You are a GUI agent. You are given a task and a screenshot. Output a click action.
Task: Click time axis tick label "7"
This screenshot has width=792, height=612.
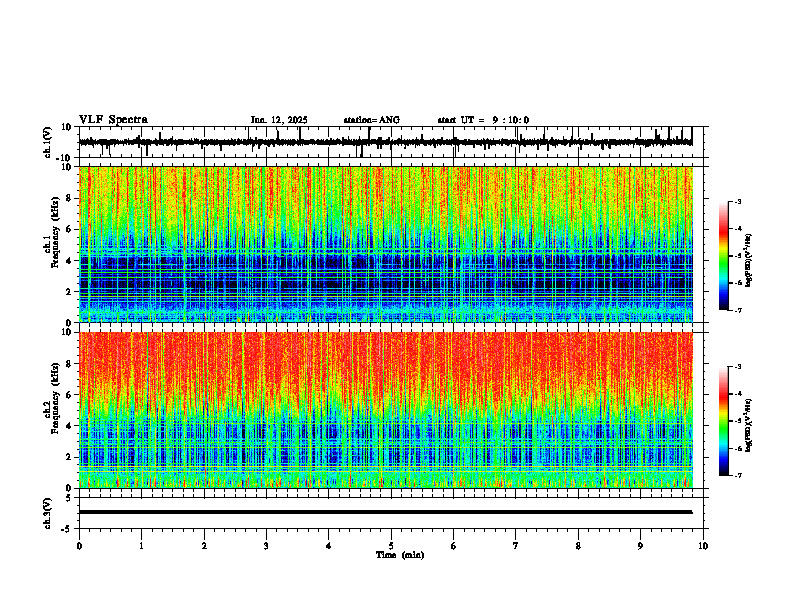click(x=516, y=546)
